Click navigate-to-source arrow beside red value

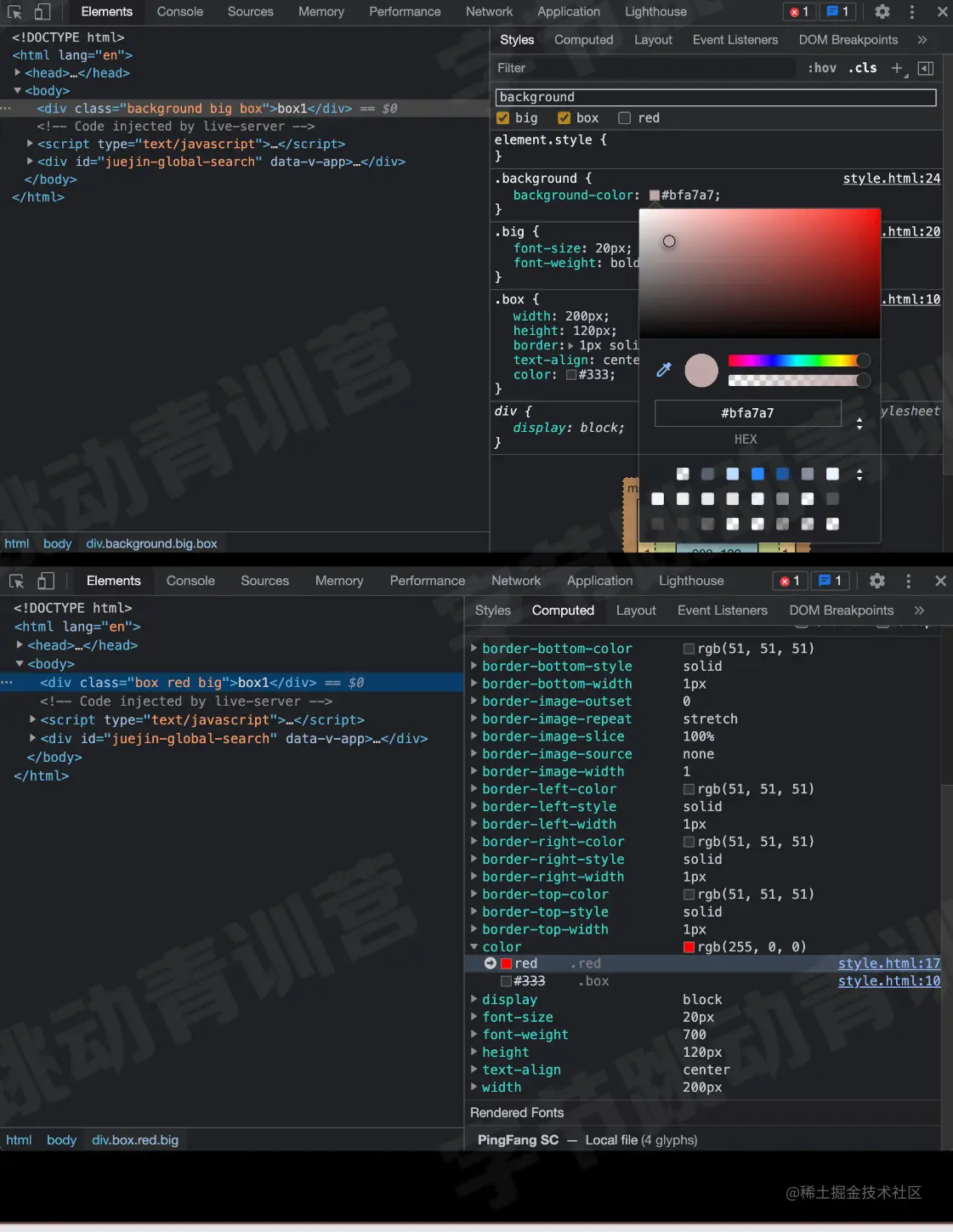(x=491, y=963)
